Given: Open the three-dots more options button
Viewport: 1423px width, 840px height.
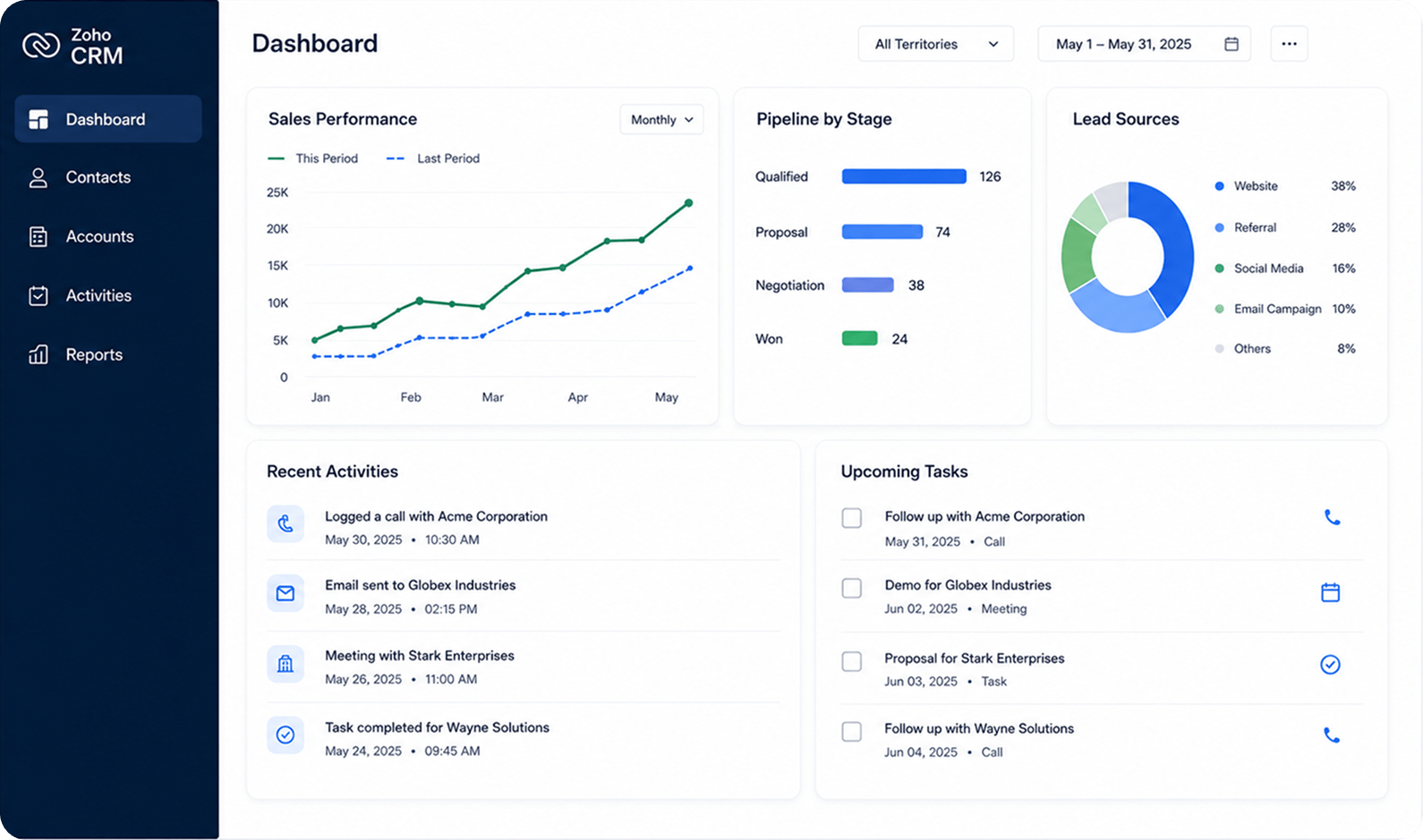Looking at the screenshot, I should coord(1289,44).
